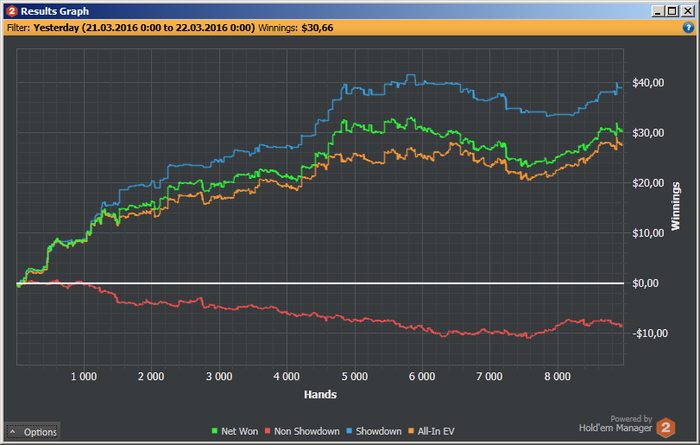Expand the Options panel
The image size is (700, 445).
pos(33,432)
